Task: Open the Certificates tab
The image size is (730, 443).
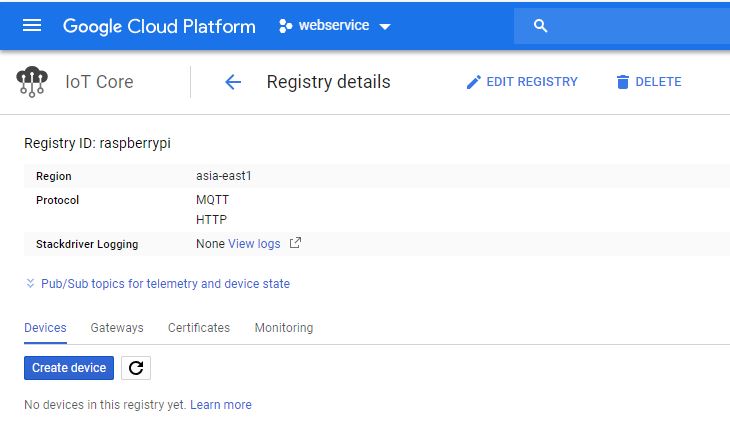Action: click(x=199, y=328)
